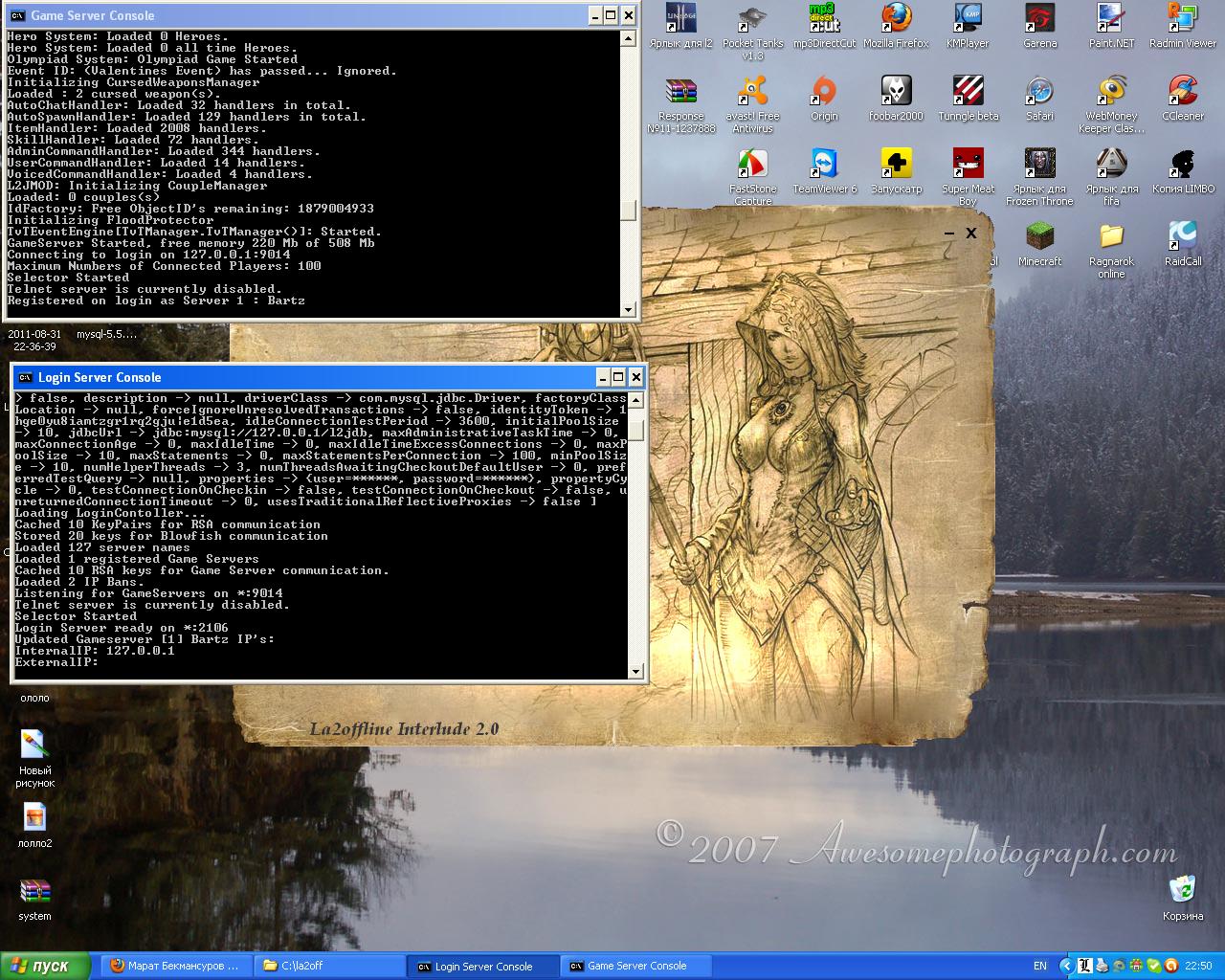Open the Ragnarok online folder
This screenshot has width=1225, height=980.
coord(1111,251)
